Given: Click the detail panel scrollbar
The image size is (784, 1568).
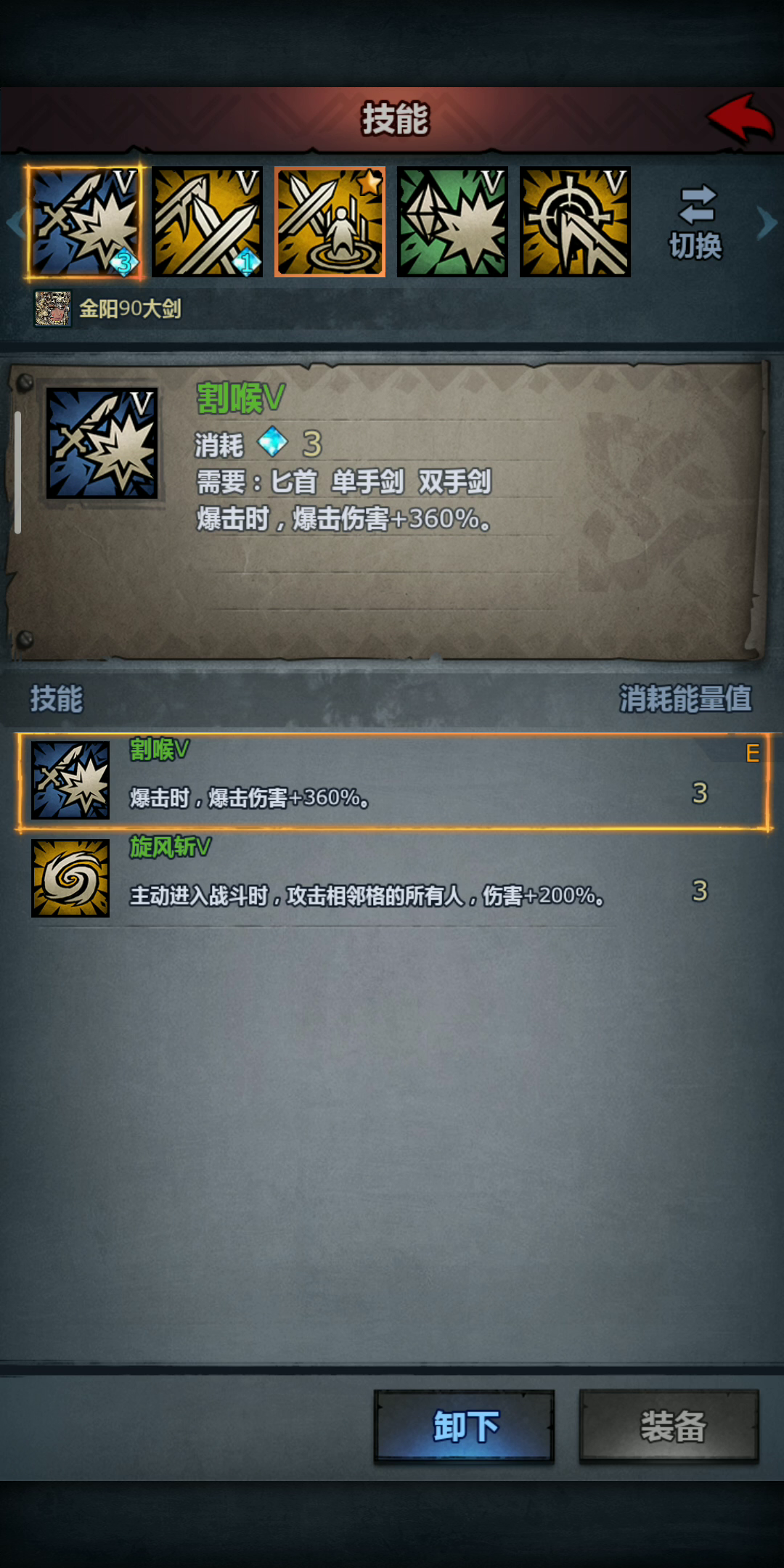Looking at the screenshot, I should coord(17,473).
